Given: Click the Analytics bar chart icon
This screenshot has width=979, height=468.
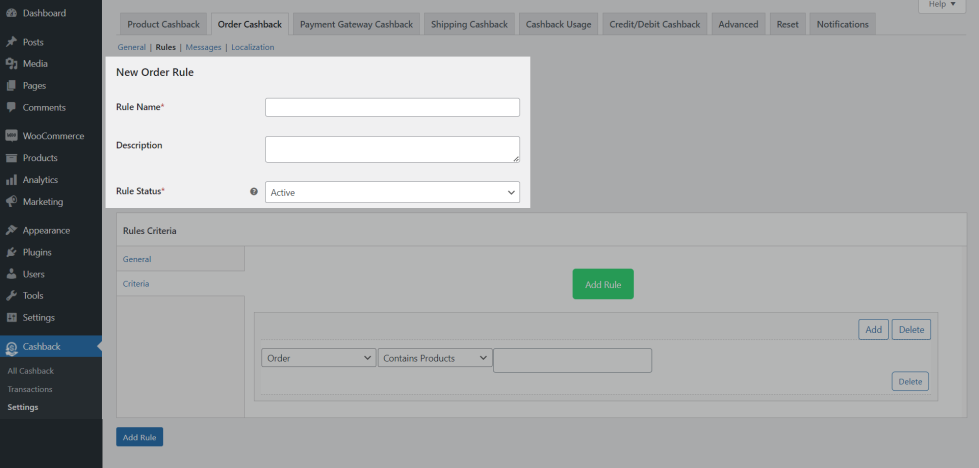Looking at the screenshot, I should [x=11, y=180].
